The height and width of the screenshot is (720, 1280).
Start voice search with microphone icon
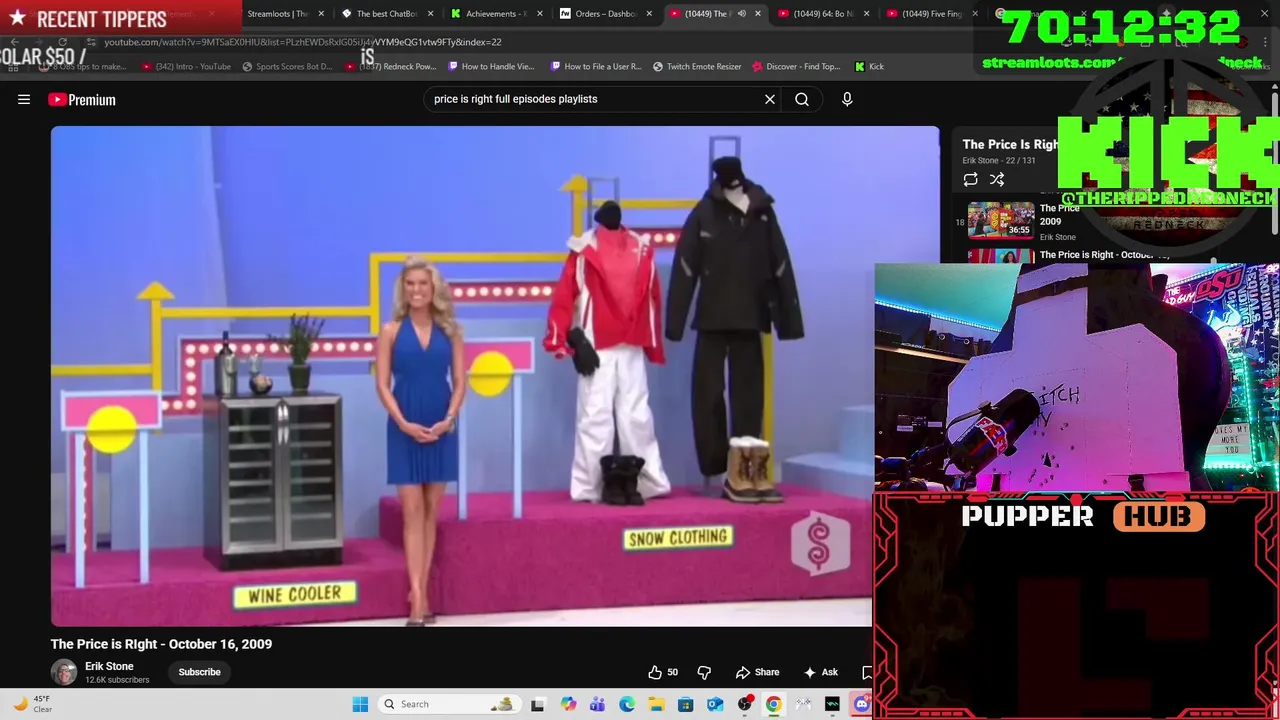(x=847, y=99)
